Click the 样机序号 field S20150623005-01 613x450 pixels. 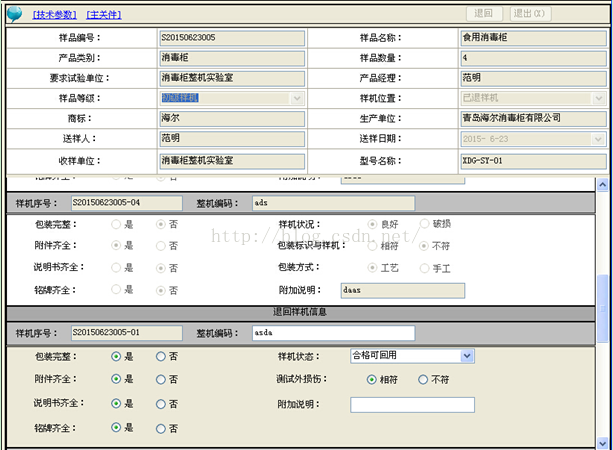tap(127, 333)
